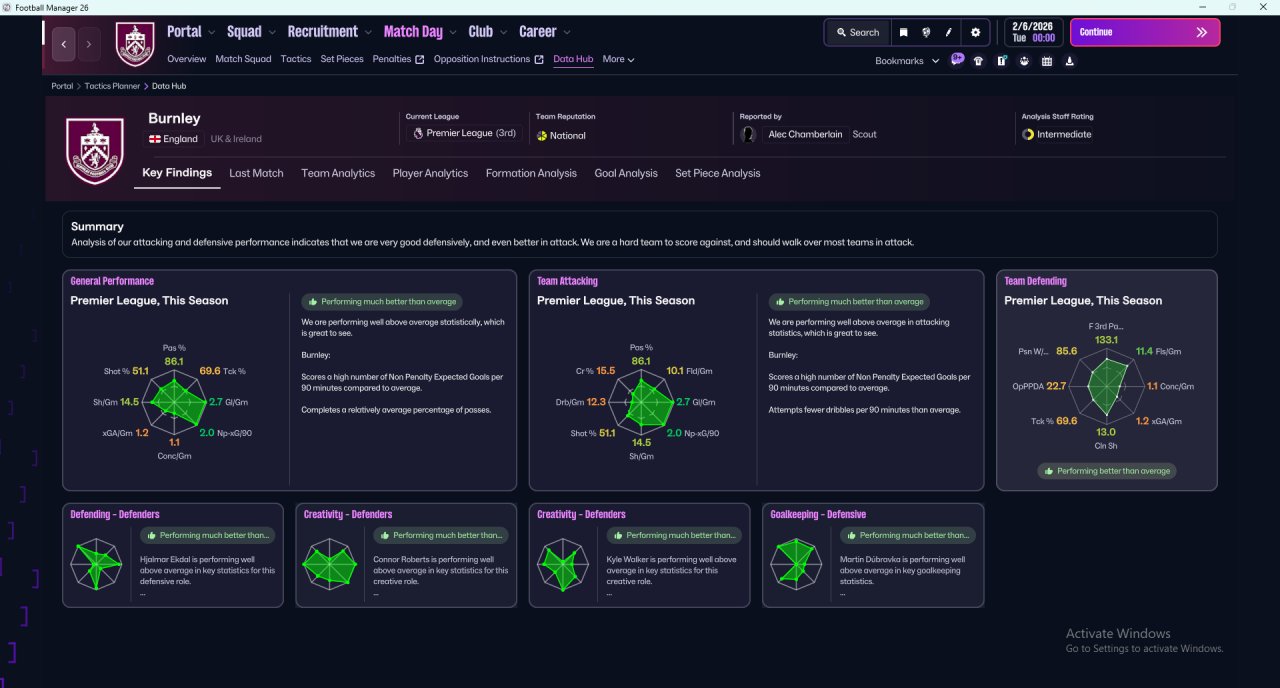The height and width of the screenshot is (688, 1280).
Task: Open the Set Pieces submenu item
Action: click(x=342, y=59)
